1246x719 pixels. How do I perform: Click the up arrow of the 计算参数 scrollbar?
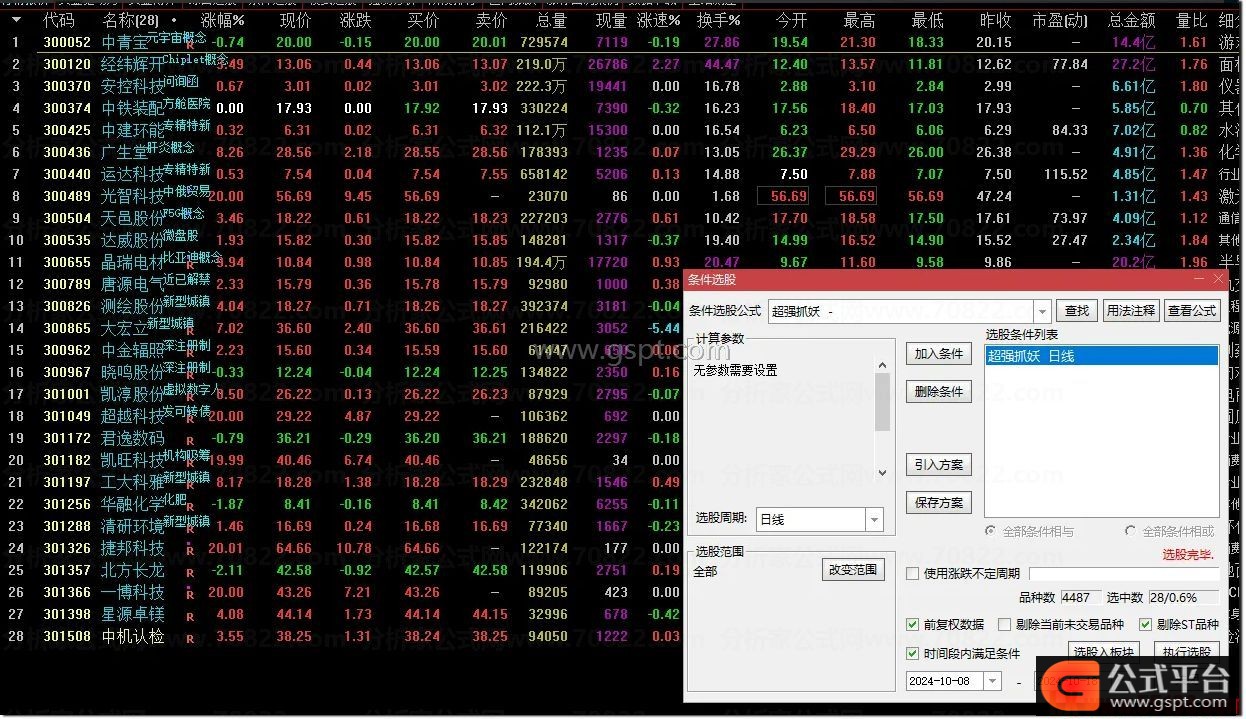[x=882, y=366]
